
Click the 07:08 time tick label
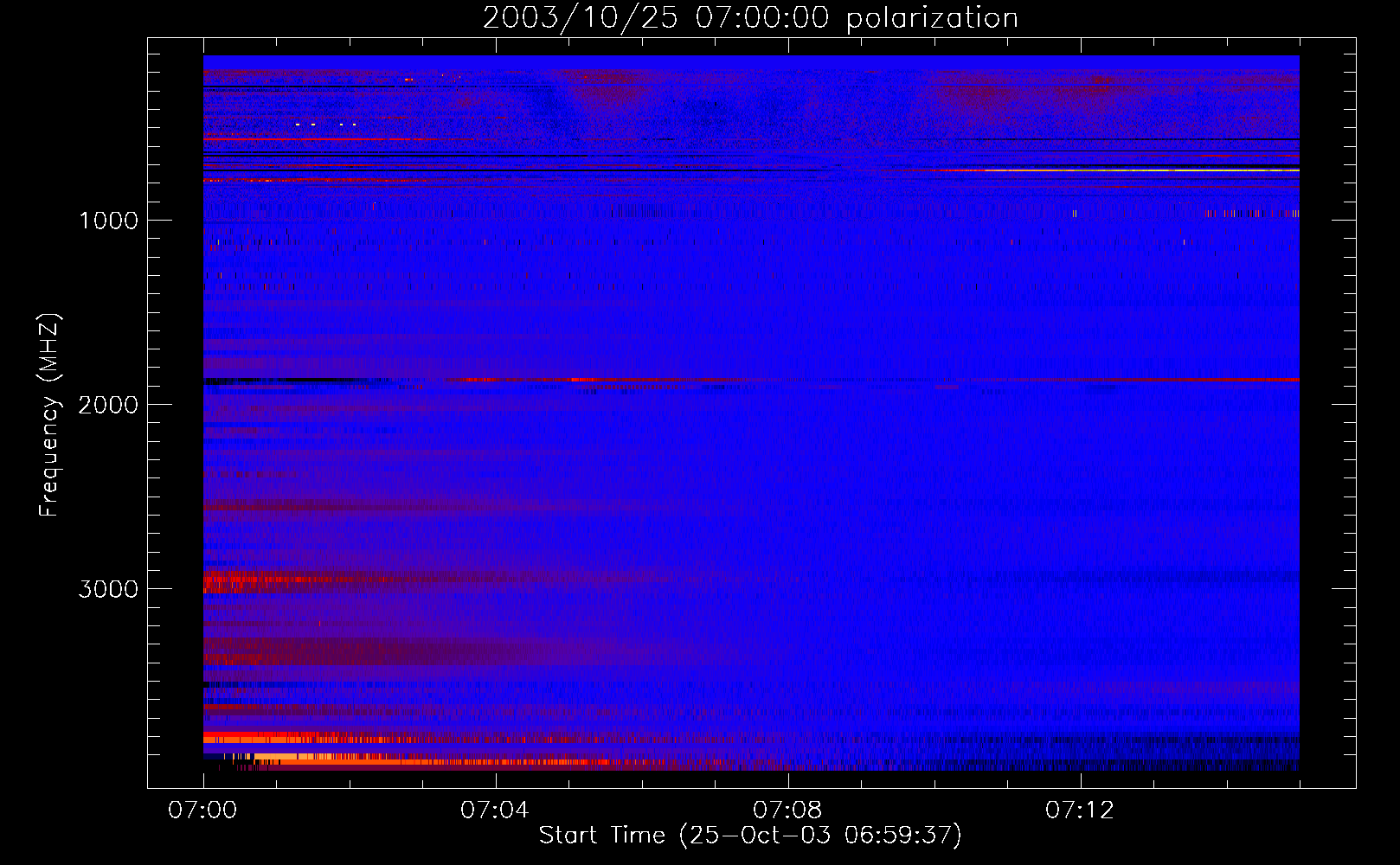(787, 811)
